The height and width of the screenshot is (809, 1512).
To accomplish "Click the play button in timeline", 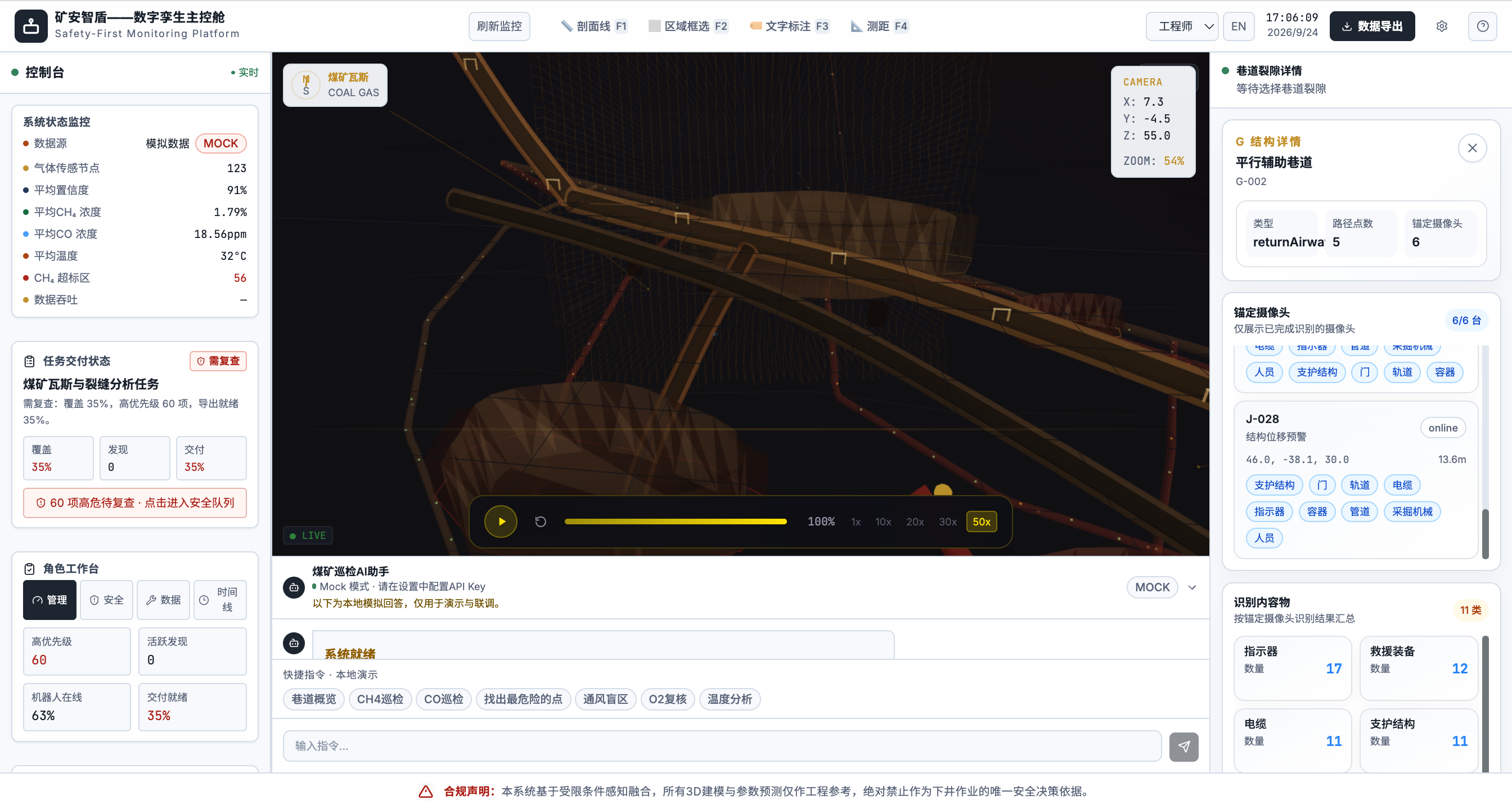I will tap(501, 522).
